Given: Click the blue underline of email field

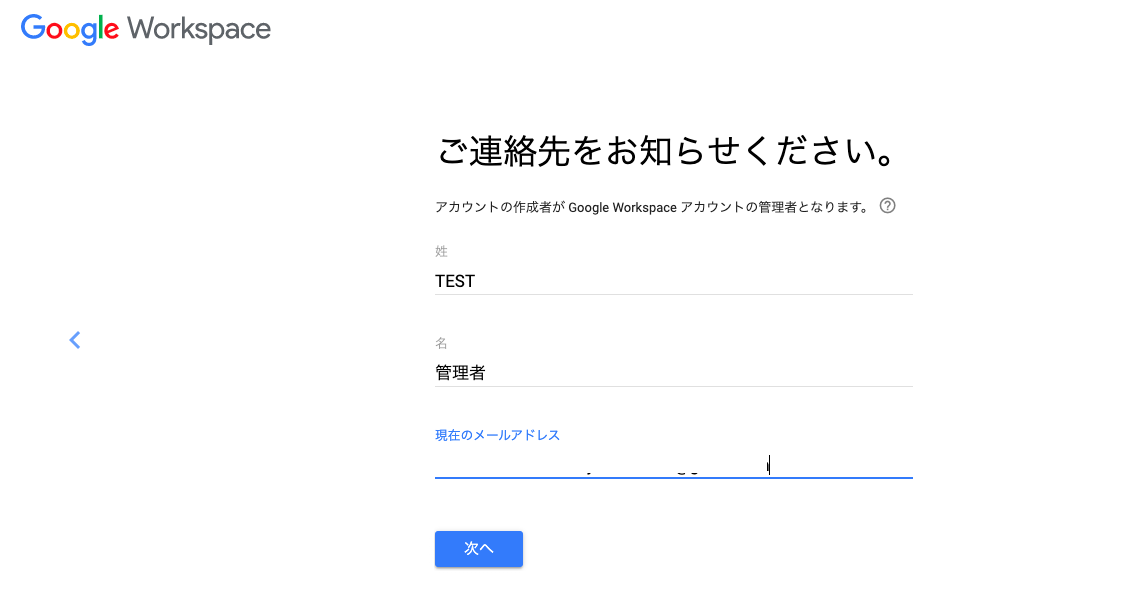Looking at the screenshot, I should coord(673,478).
